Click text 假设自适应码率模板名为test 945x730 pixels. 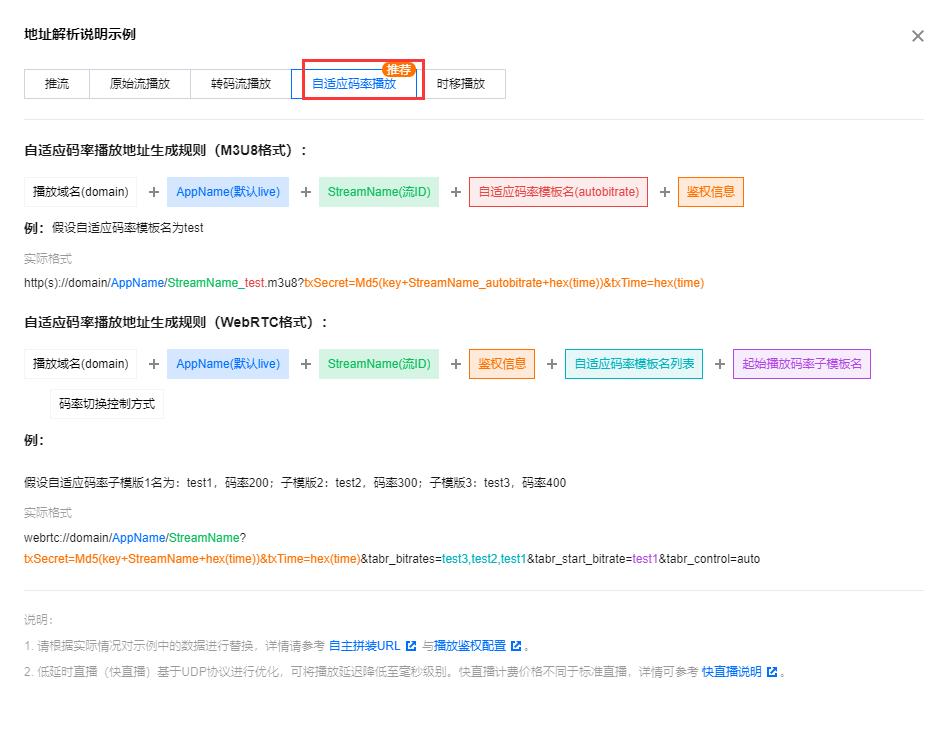128,228
